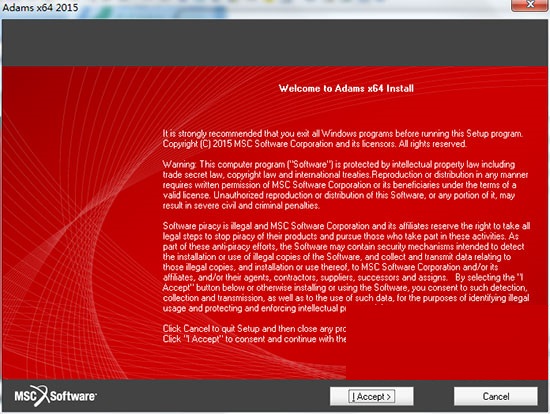Select the Warning paragraph about intellectual property
Viewport: 550px width, 414px height.
click(x=345, y=185)
